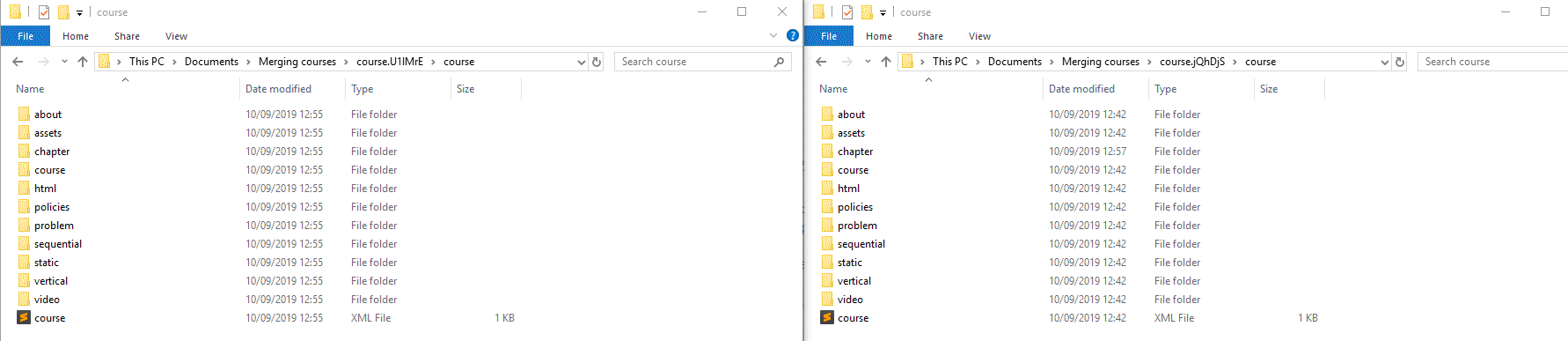This screenshot has height=341, width=1568.
Task: Select sequential folder icon in left window
Action: [24, 244]
